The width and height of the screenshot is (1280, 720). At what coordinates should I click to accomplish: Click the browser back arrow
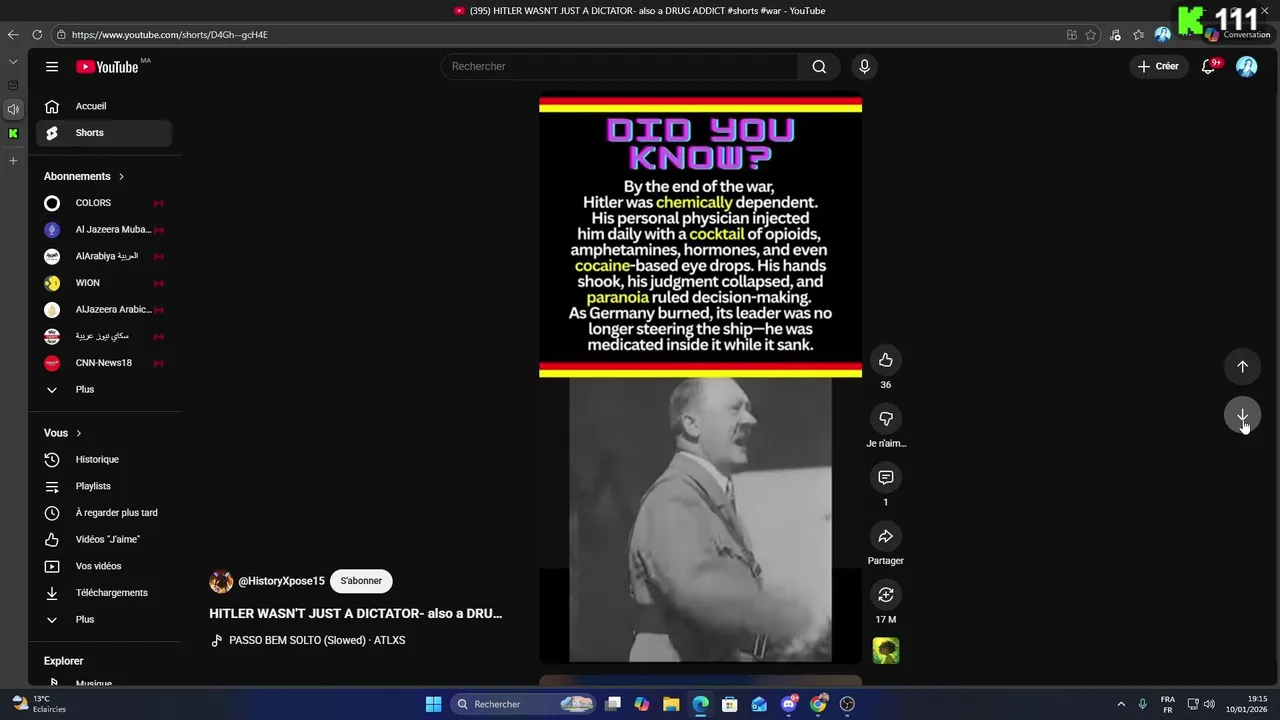13,34
